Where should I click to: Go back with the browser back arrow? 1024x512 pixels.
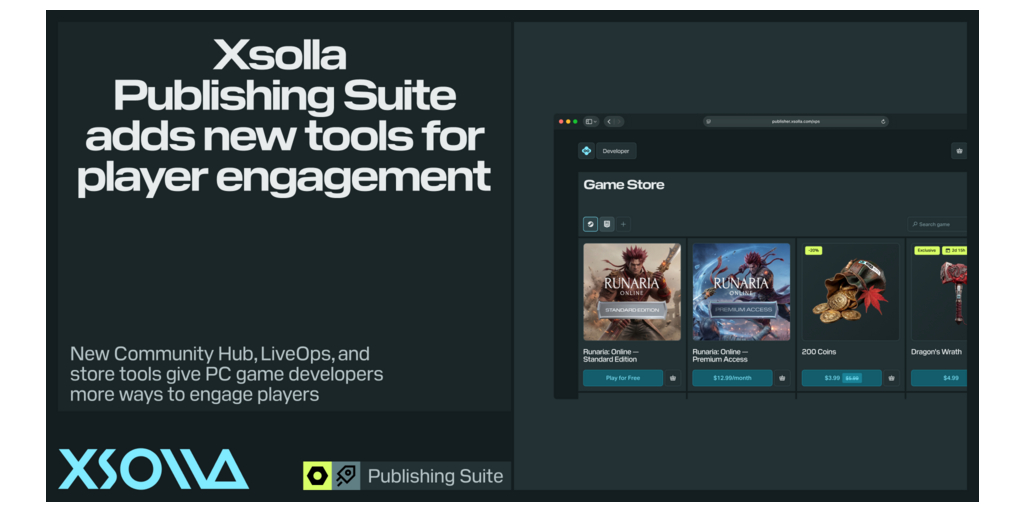pos(609,121)
